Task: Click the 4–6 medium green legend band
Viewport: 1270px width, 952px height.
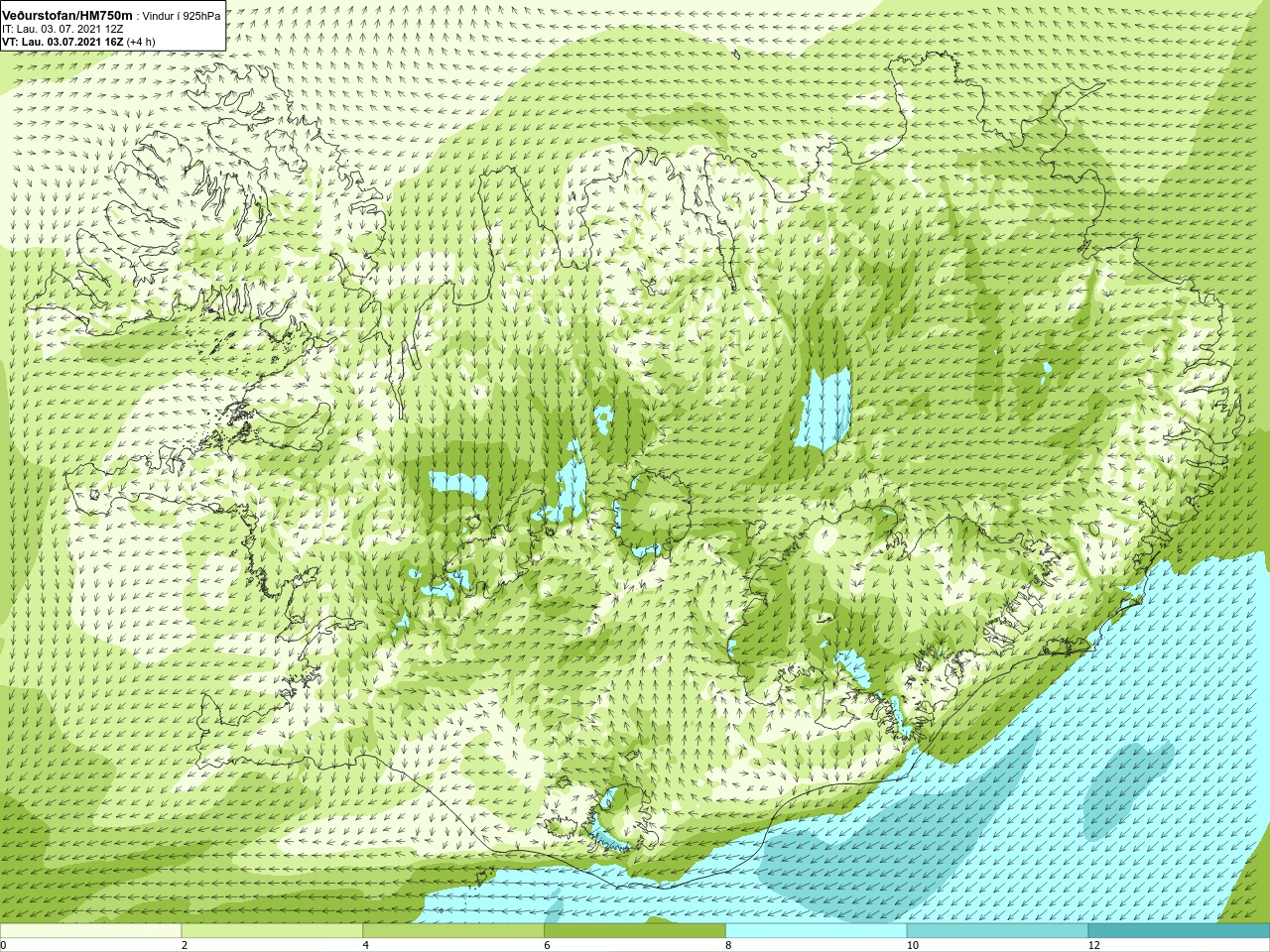Action: pyautogui.click(x=453, y=931)
